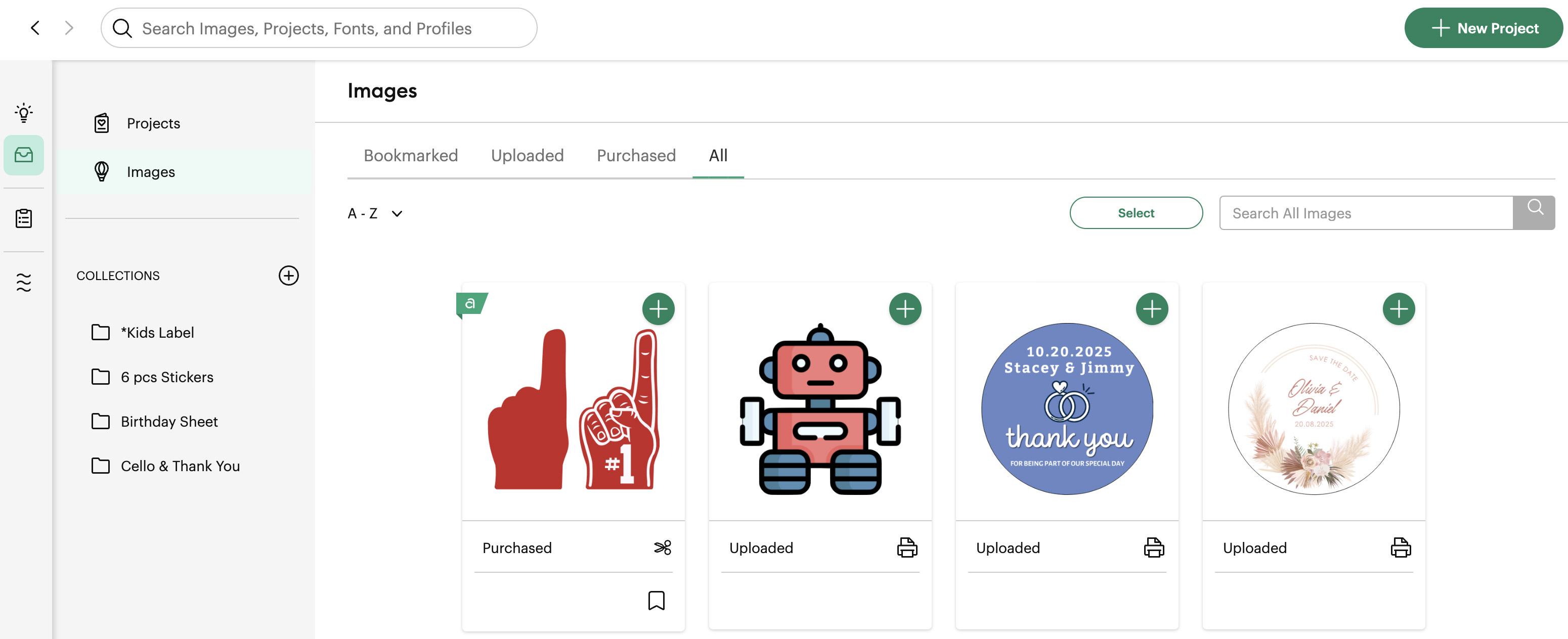Click the print icon on the wedding thank you image

[x=1153, y=548]
